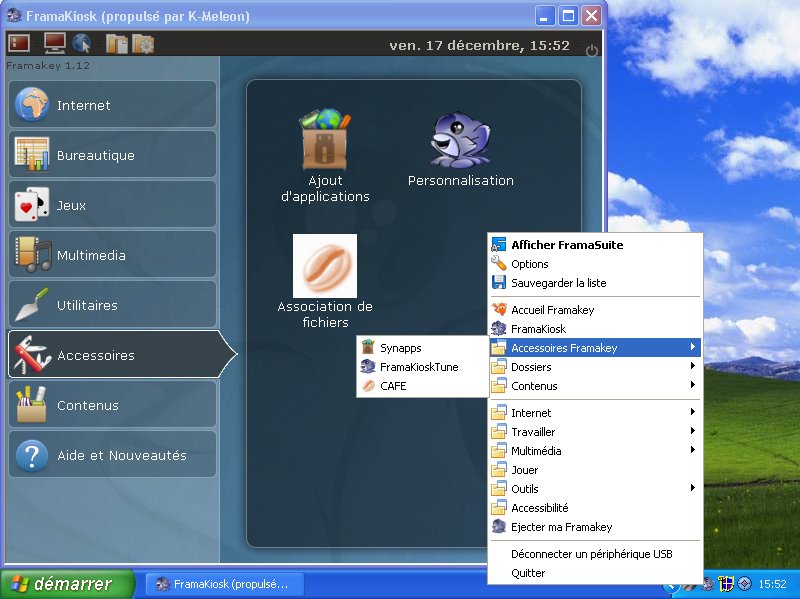Expand the Outils submenu
Viewport: 800px width, 599px height.
[x=595, y=489]
